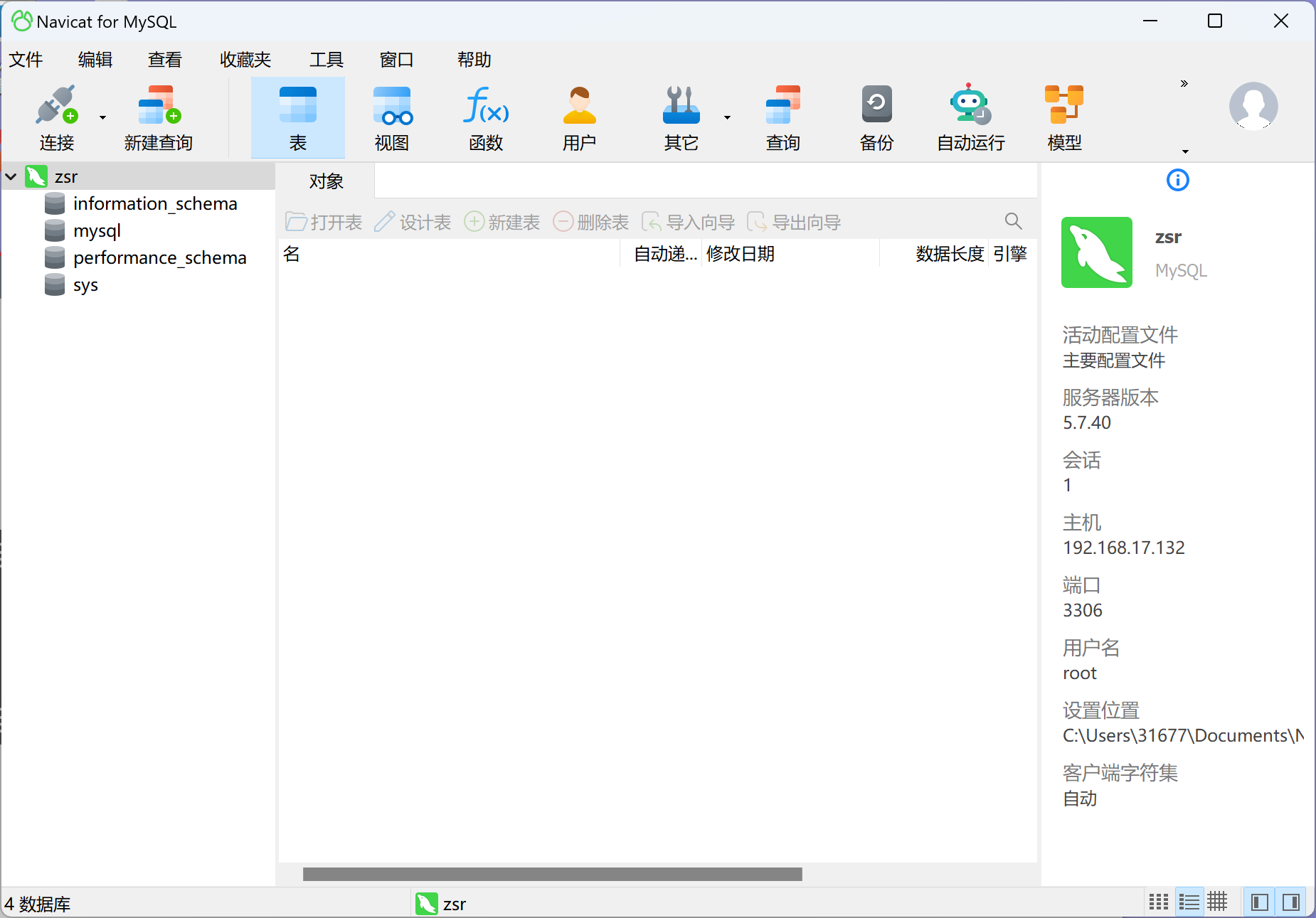Switch to icon grid view

[x=1159, y=902]
